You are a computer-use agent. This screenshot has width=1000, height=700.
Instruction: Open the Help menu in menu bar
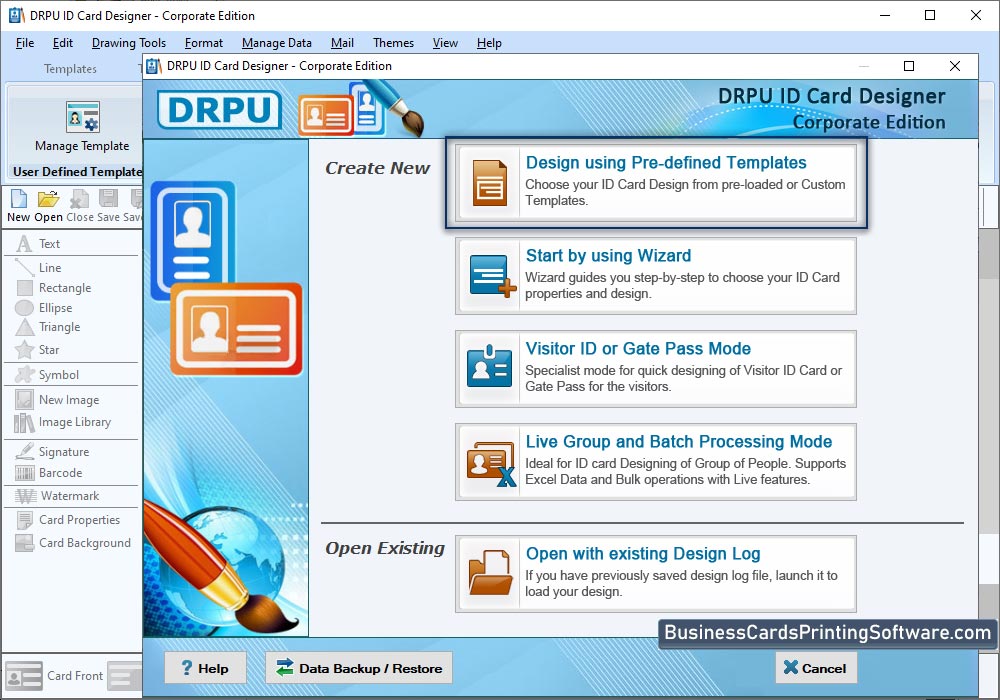489,43
